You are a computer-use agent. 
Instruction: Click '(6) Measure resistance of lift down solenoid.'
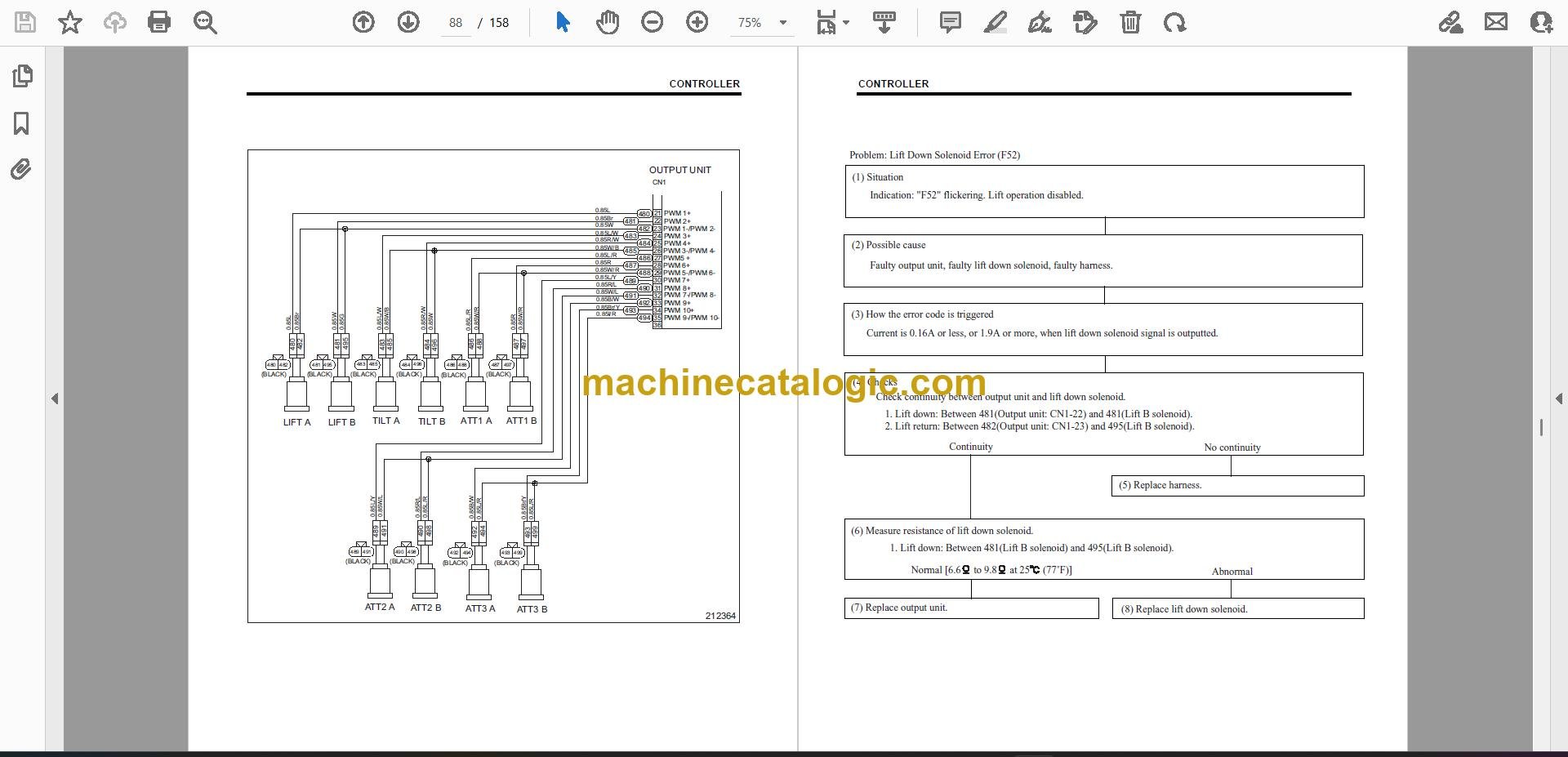coord(942,531)
